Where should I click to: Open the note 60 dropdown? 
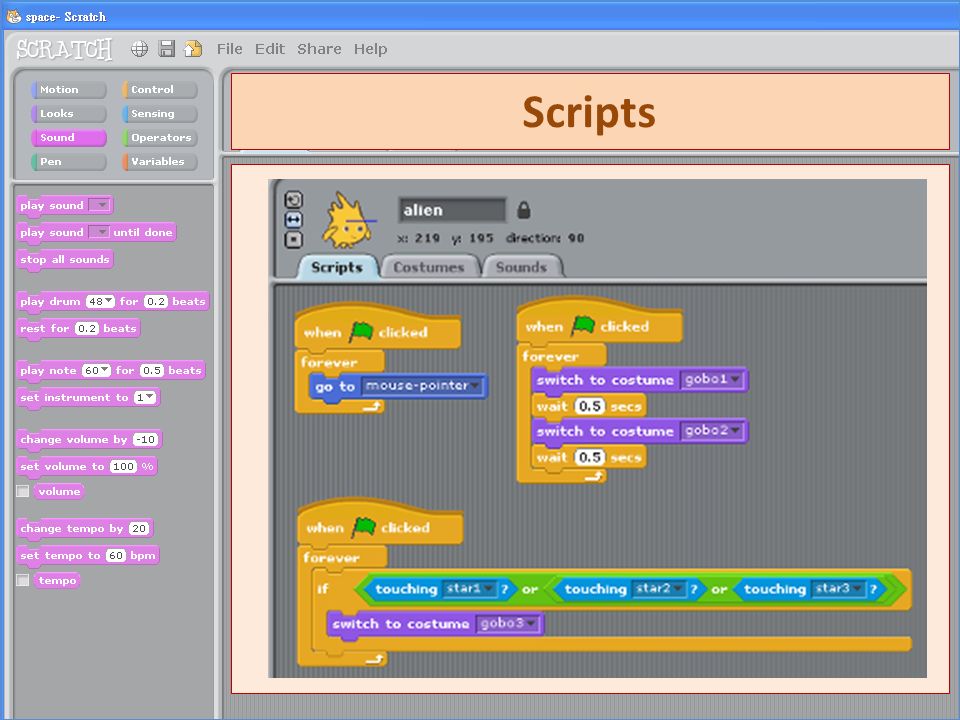(96, 370)
